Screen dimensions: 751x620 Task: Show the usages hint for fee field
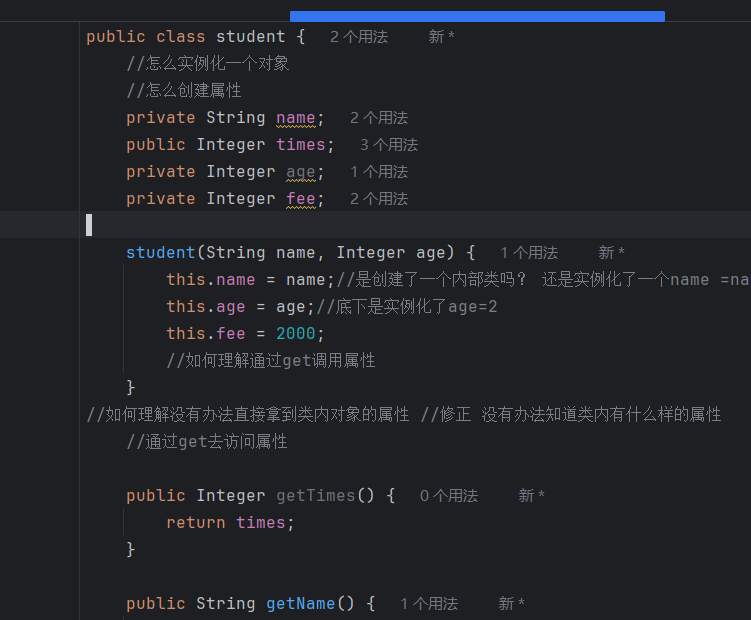point(379,199)
